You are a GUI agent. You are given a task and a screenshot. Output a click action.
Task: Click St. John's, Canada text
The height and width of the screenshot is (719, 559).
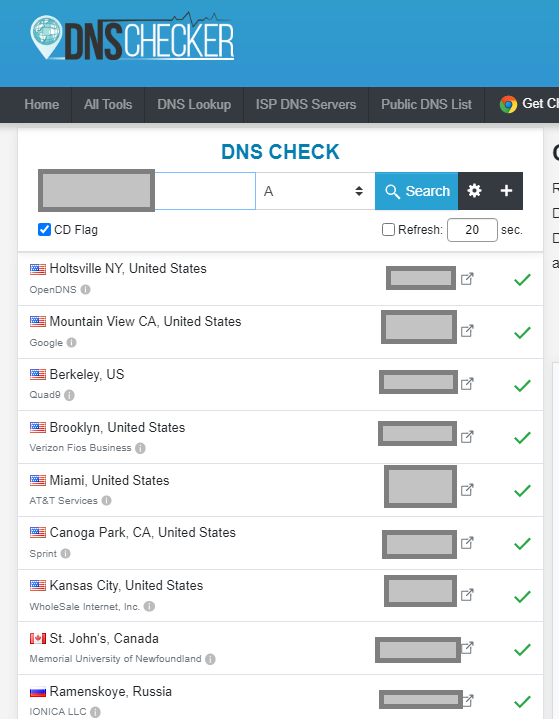tap(104, 638)
